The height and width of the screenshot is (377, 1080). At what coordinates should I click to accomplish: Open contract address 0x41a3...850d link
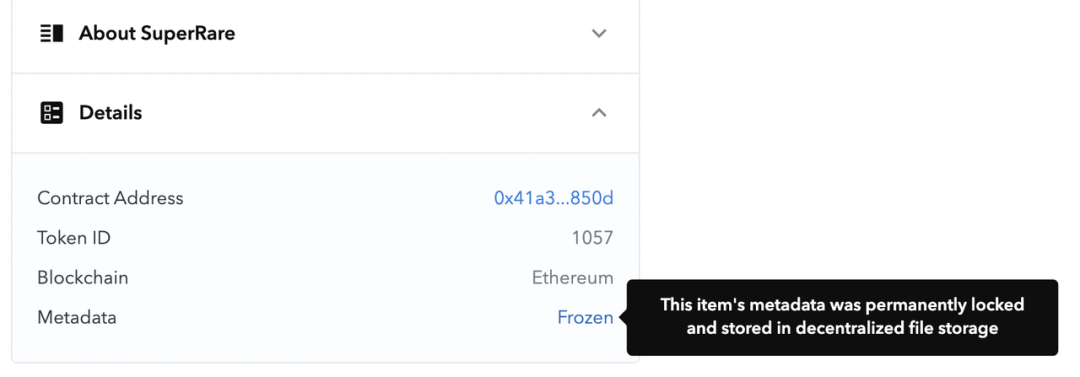[554, 198]
